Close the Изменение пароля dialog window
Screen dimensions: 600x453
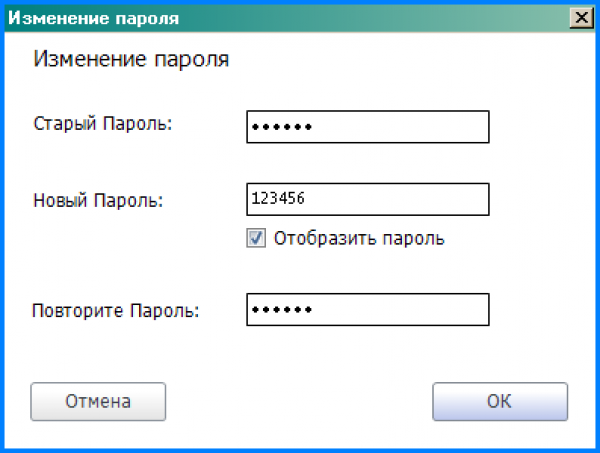coord(579,18)
